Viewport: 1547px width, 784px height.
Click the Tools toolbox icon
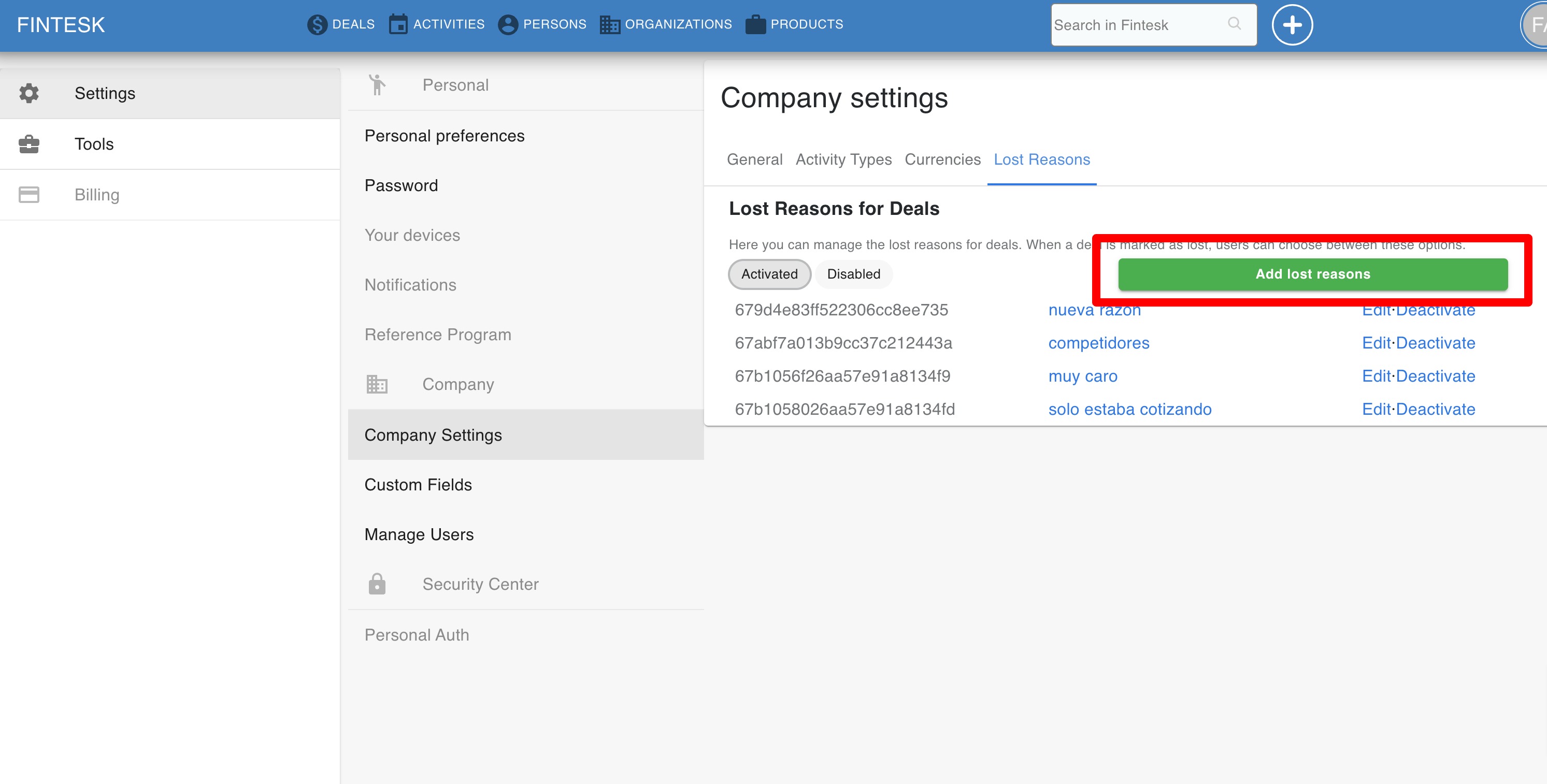(29, 144)
